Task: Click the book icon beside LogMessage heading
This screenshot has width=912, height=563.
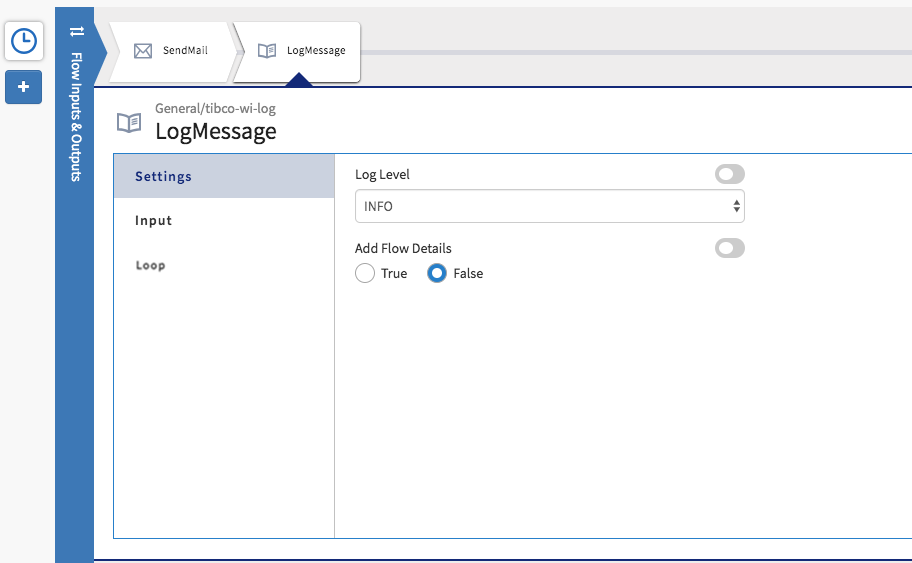Action: coord(129,123)
